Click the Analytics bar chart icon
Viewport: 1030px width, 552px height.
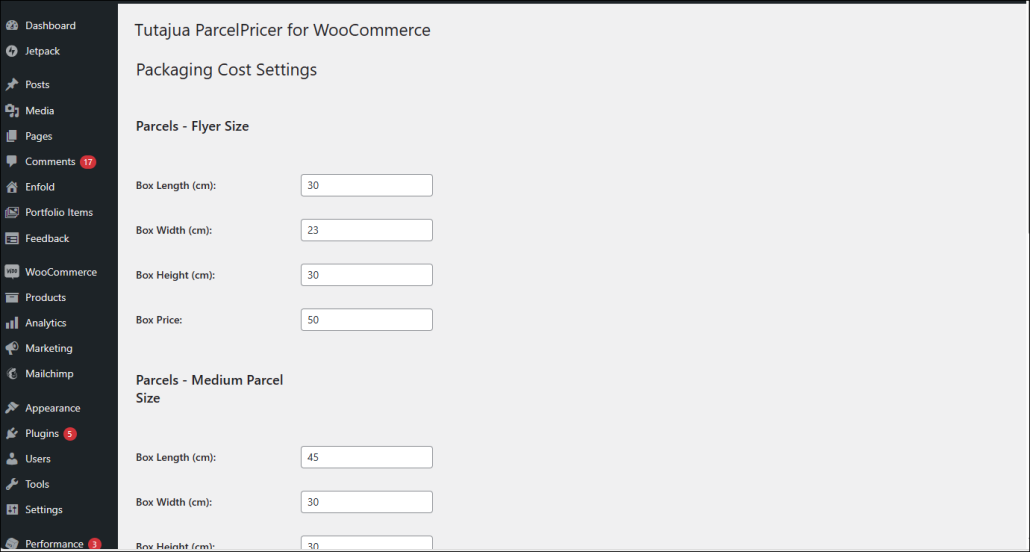[12, 323]
